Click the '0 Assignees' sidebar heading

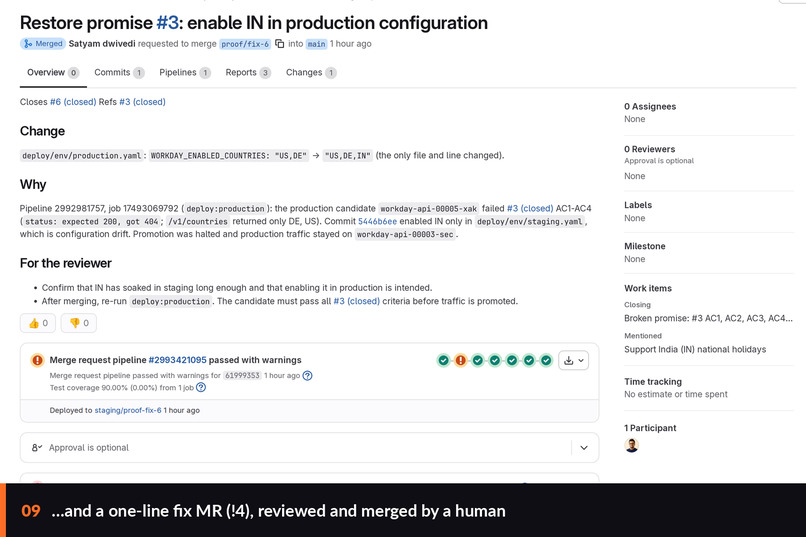(x=650, y=106)
